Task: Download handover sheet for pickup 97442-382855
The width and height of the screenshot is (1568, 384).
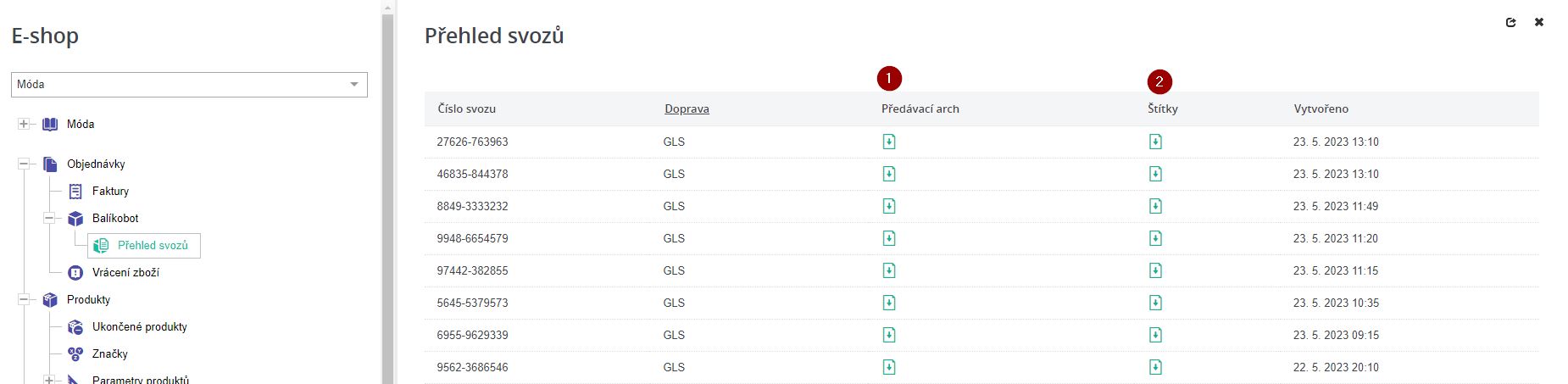Action: tap(888, 270)
